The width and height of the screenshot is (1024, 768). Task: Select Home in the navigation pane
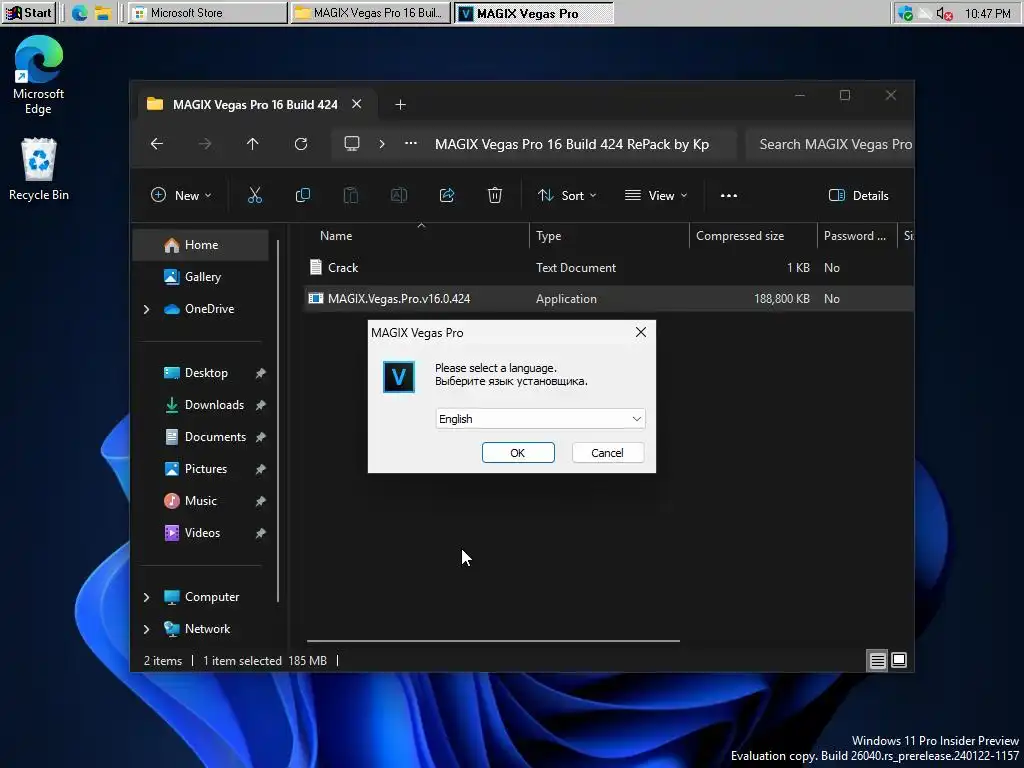coord(200,245)
